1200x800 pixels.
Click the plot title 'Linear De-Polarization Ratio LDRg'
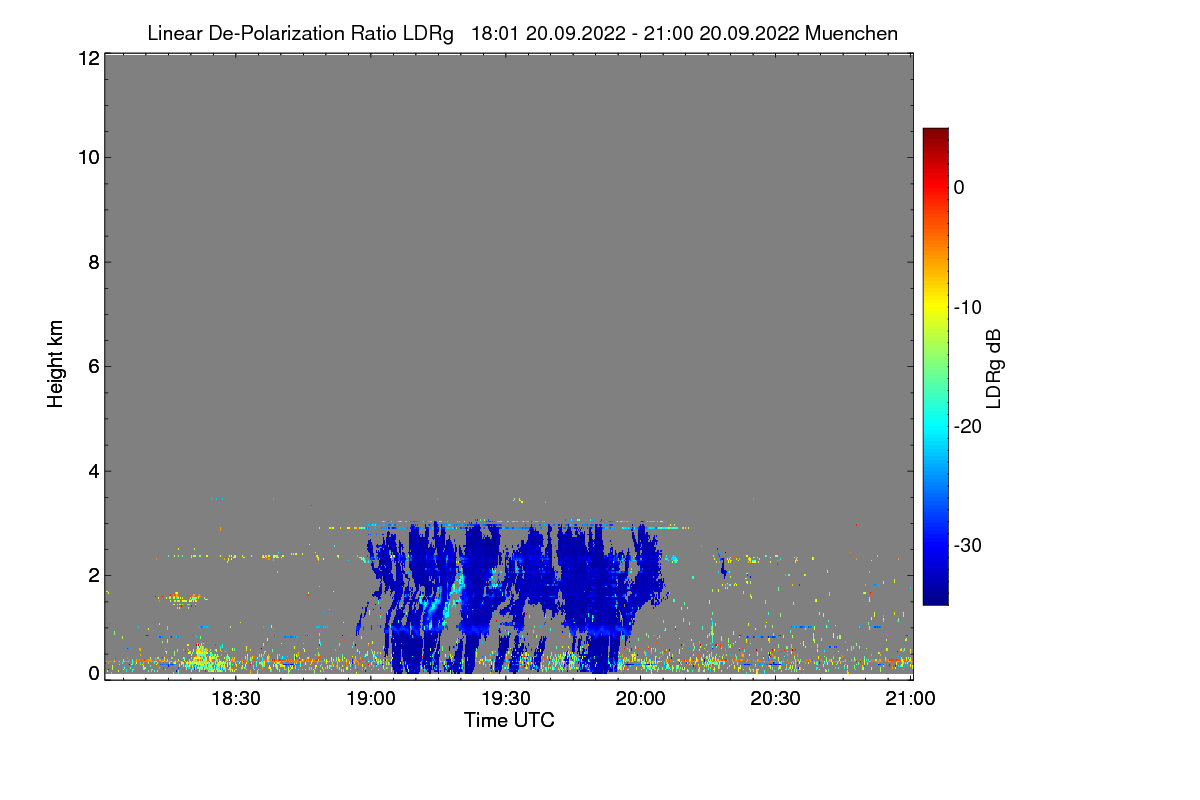click(x=300, y=33)
